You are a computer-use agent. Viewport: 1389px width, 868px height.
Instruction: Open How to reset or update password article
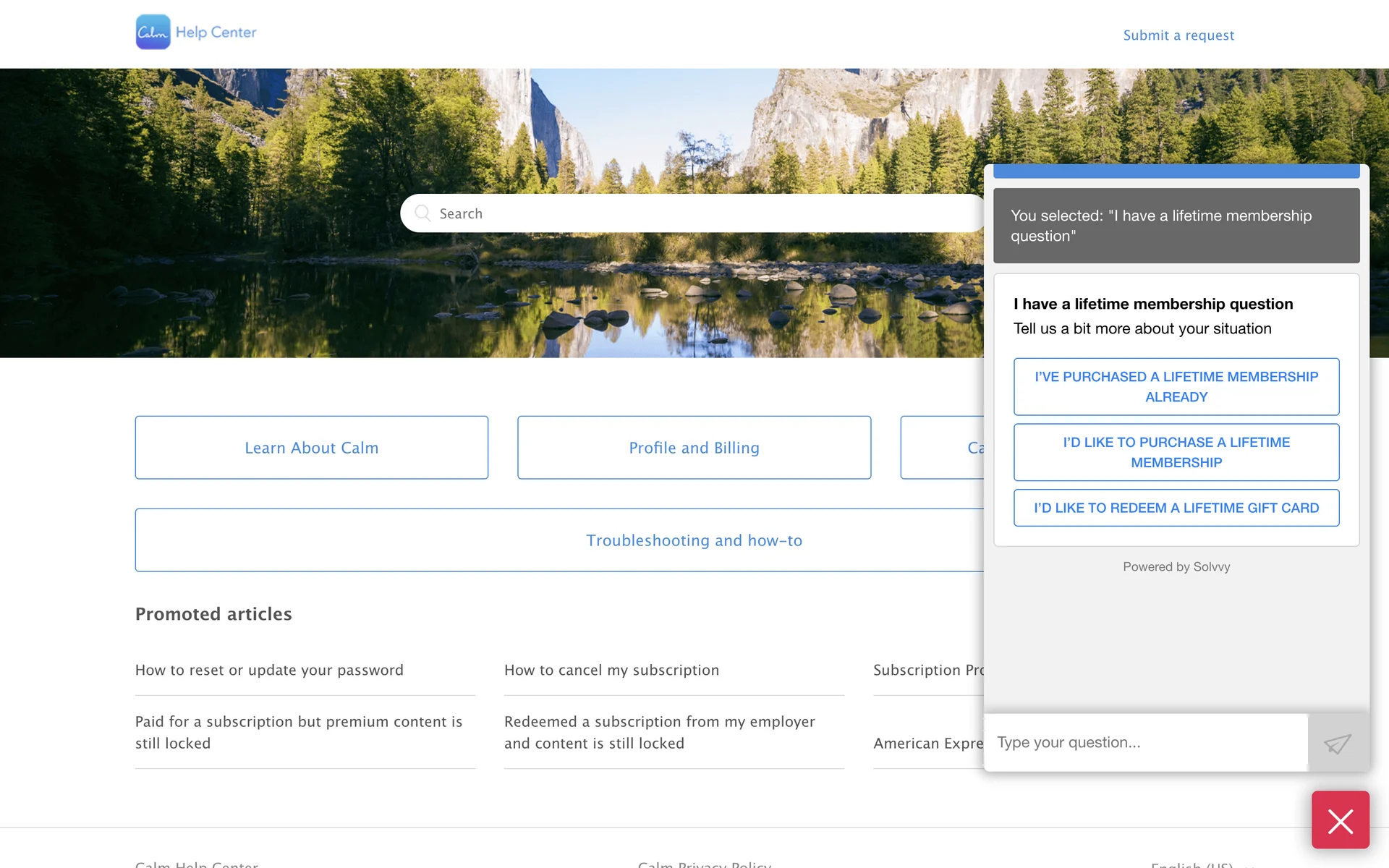pos(269,671)
